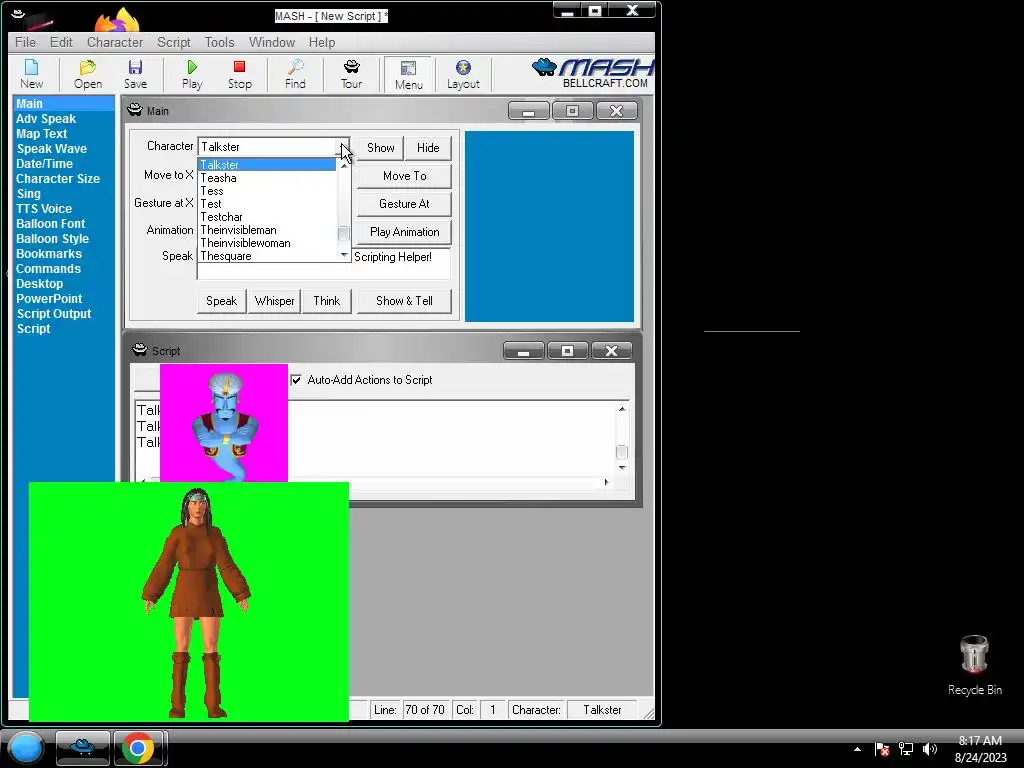
Task: Click the Windows Start orb
Action: (x=26, y=747)
